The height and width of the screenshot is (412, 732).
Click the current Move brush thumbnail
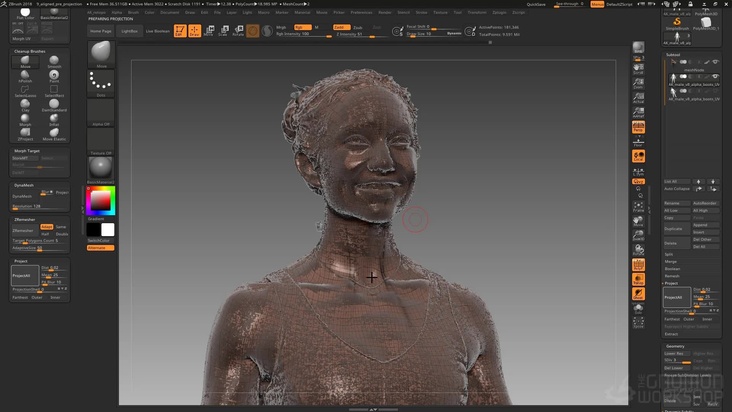[100, 54]
